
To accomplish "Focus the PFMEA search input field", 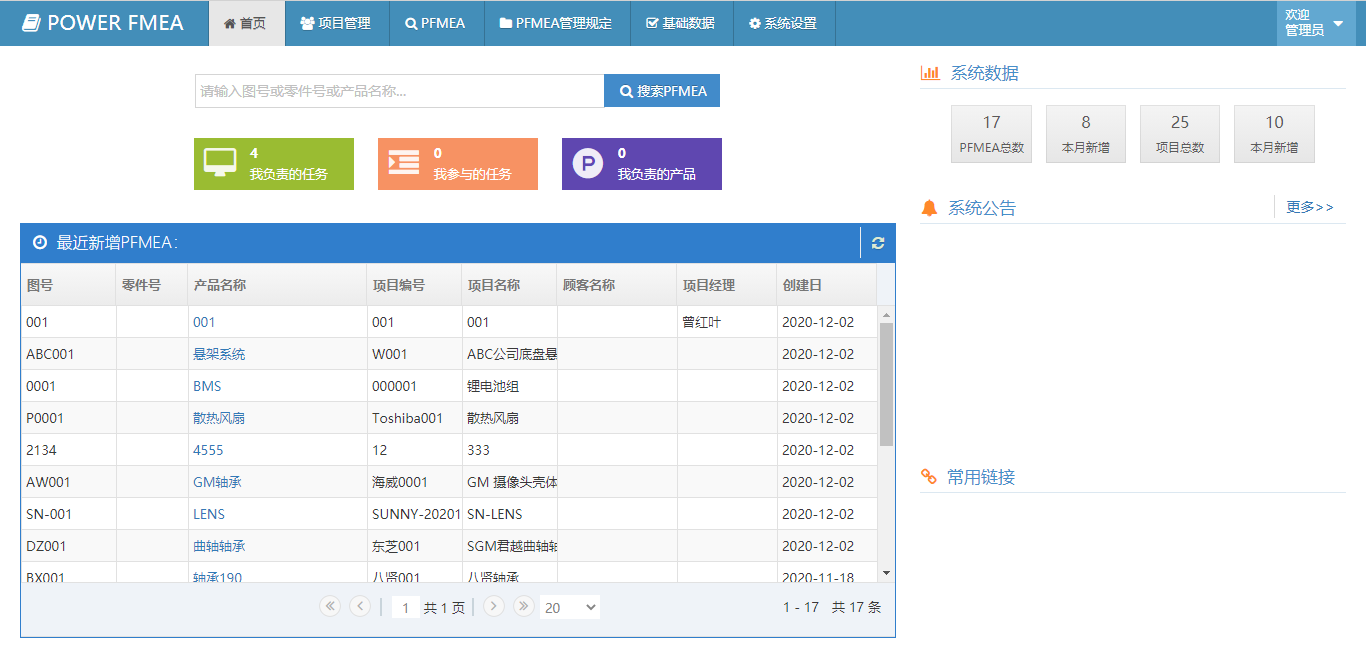I will coord(400,91).
